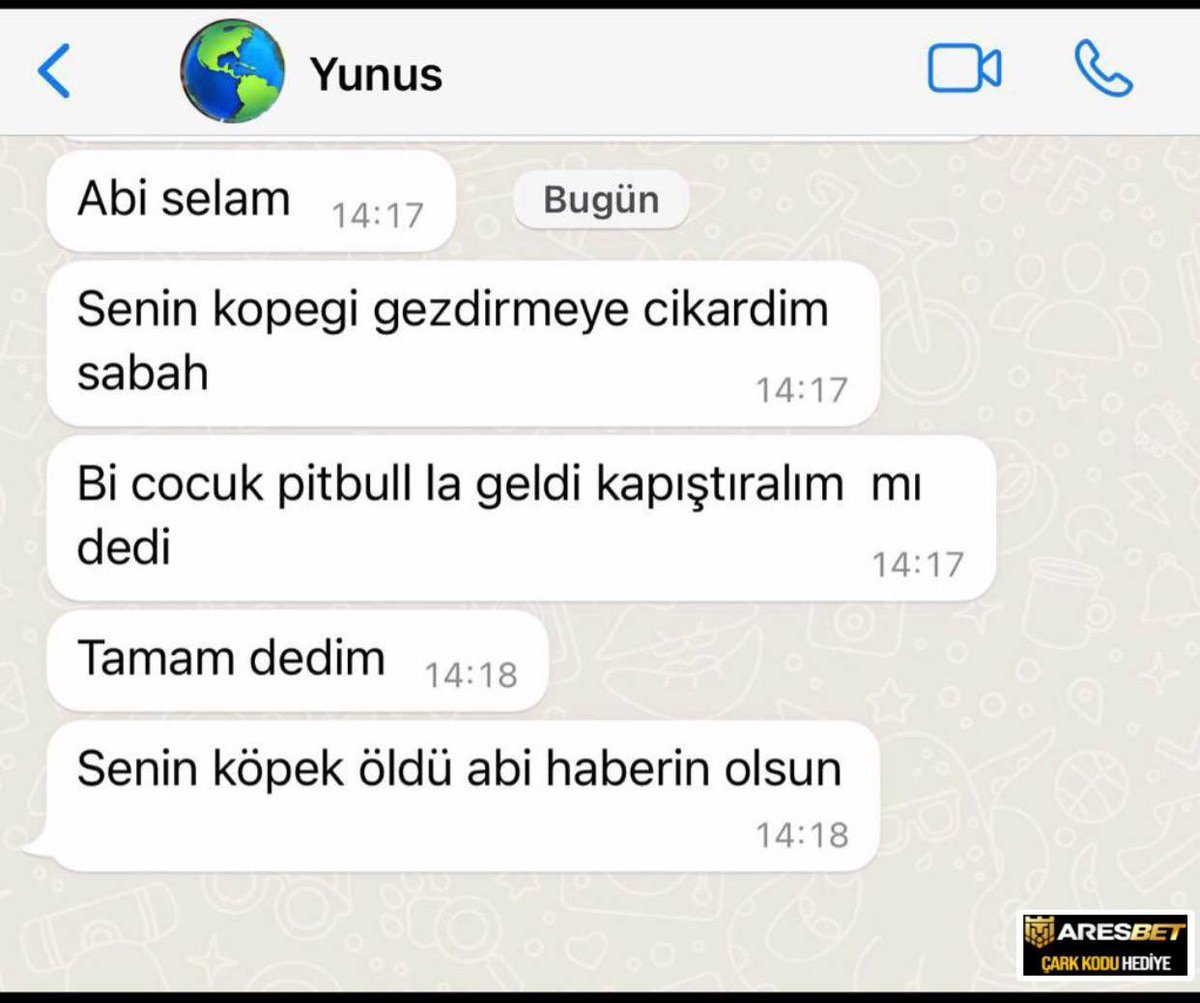The image size is (1200, 1003).
Task: Tap the 14:18 timestamp on "Tamam dedim"
Action: click(x=471, y=676)
